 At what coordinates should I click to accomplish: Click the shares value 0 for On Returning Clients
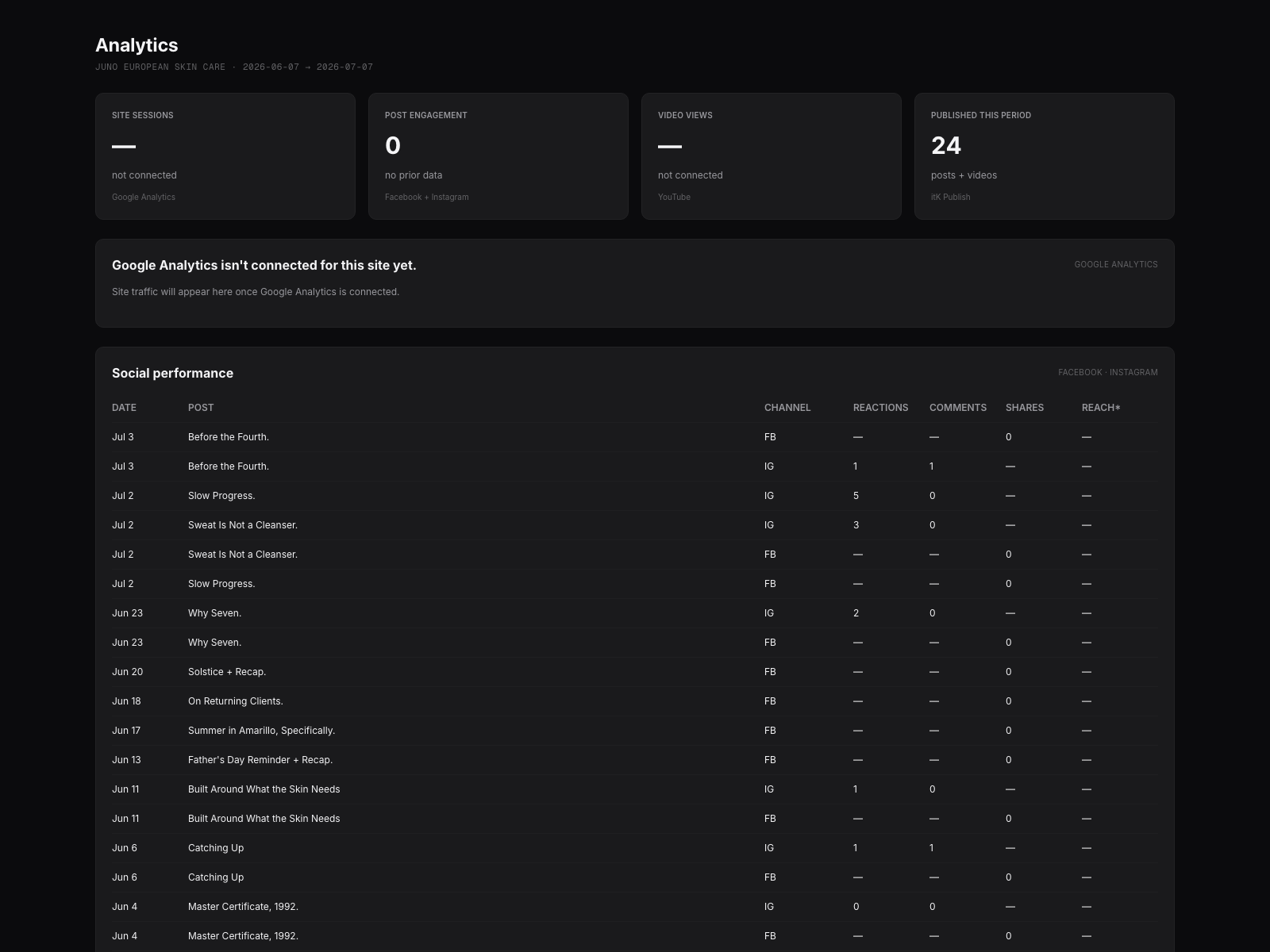1008,701
